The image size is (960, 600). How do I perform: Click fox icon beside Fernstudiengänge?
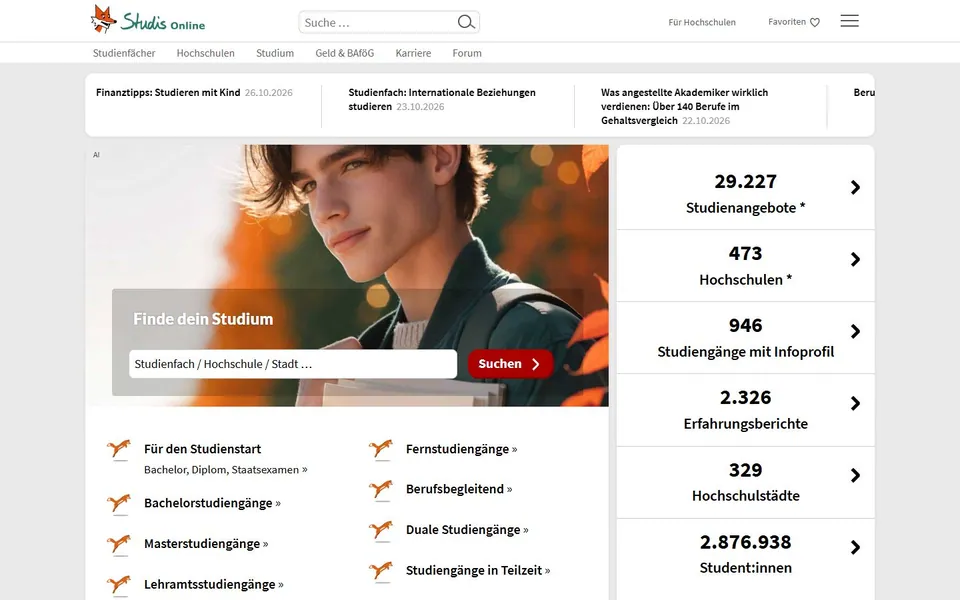(381, 449)
